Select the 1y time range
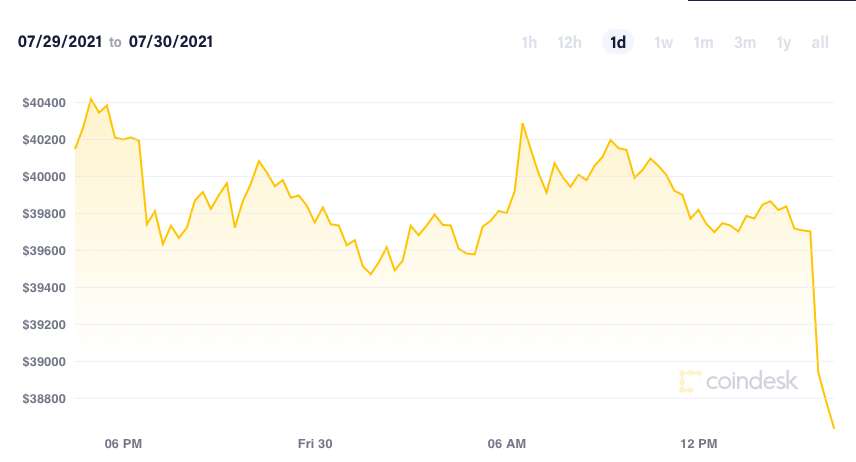The height and width of the screenshot is (462, 856). coord(784,42)
